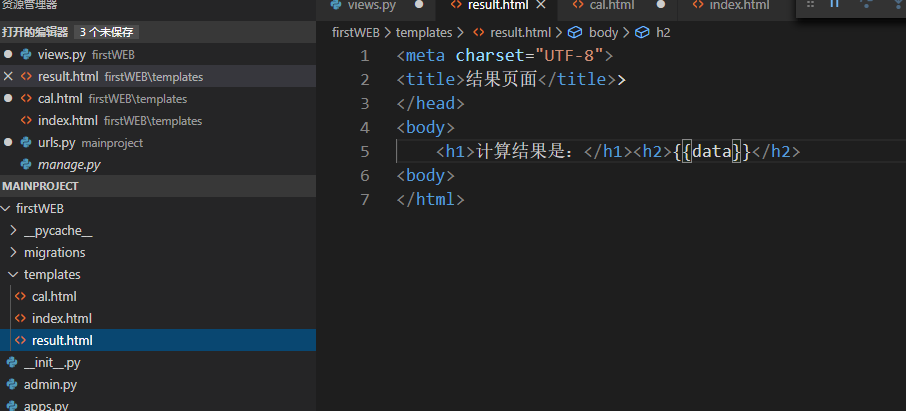Open index.html in templates folder tree
The width and height of the screenshot is (906, 411).
point(158,318)
